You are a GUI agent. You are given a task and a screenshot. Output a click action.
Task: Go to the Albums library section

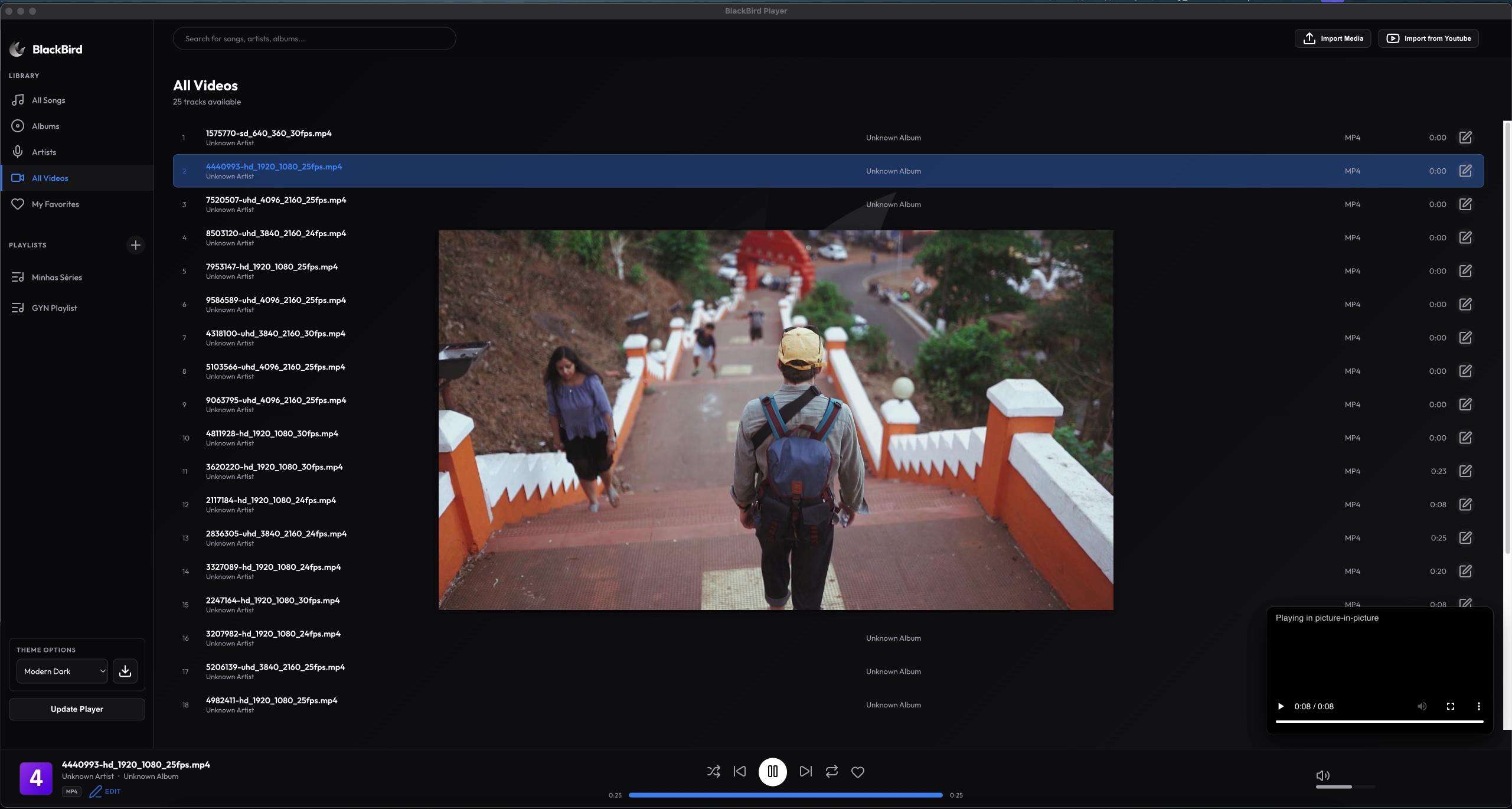pyautogui.click(x=45, y=126)
